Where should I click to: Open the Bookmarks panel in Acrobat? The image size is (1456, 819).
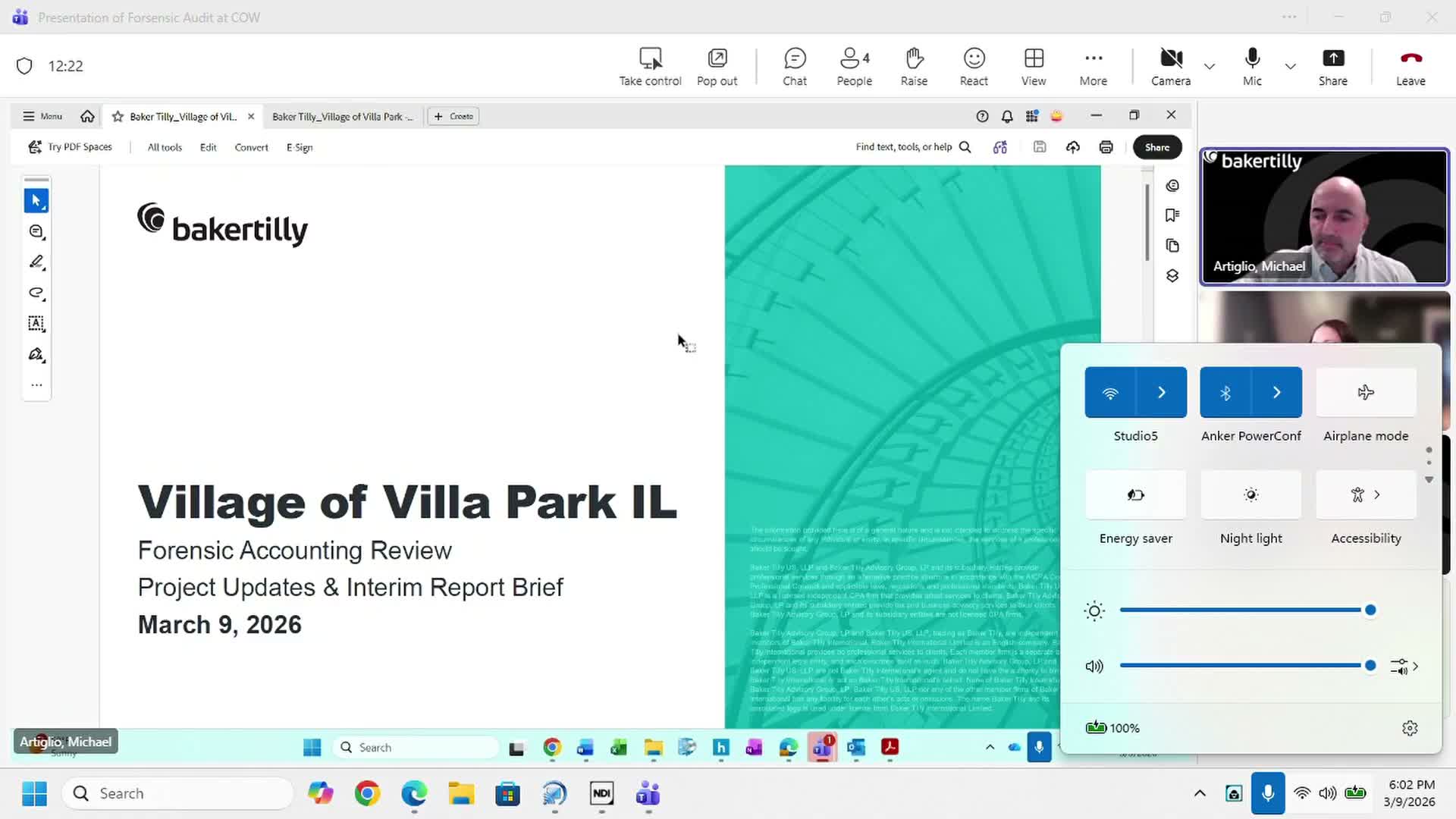[x=1172, y=215]
